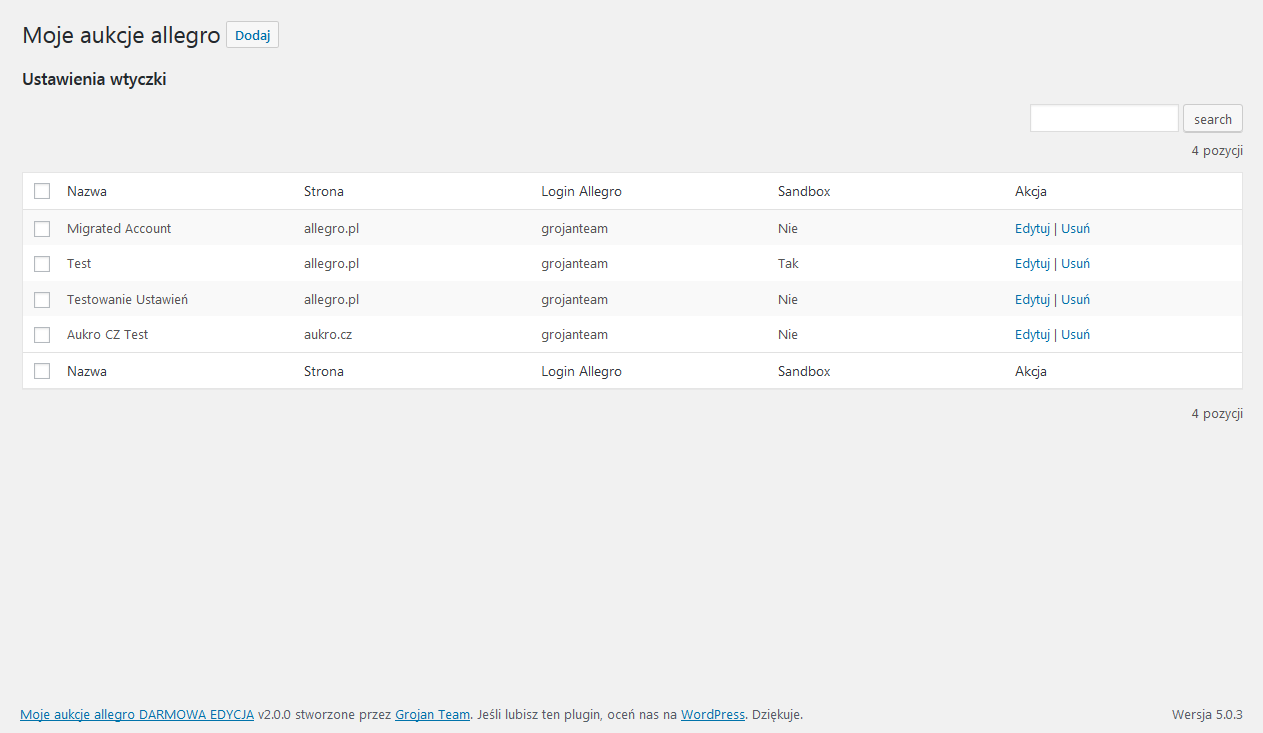Edit the Testowanie Ustawień entry
Image resolution: width=1263 pixels, height=733 pixels.
(x=1032, y=299)
